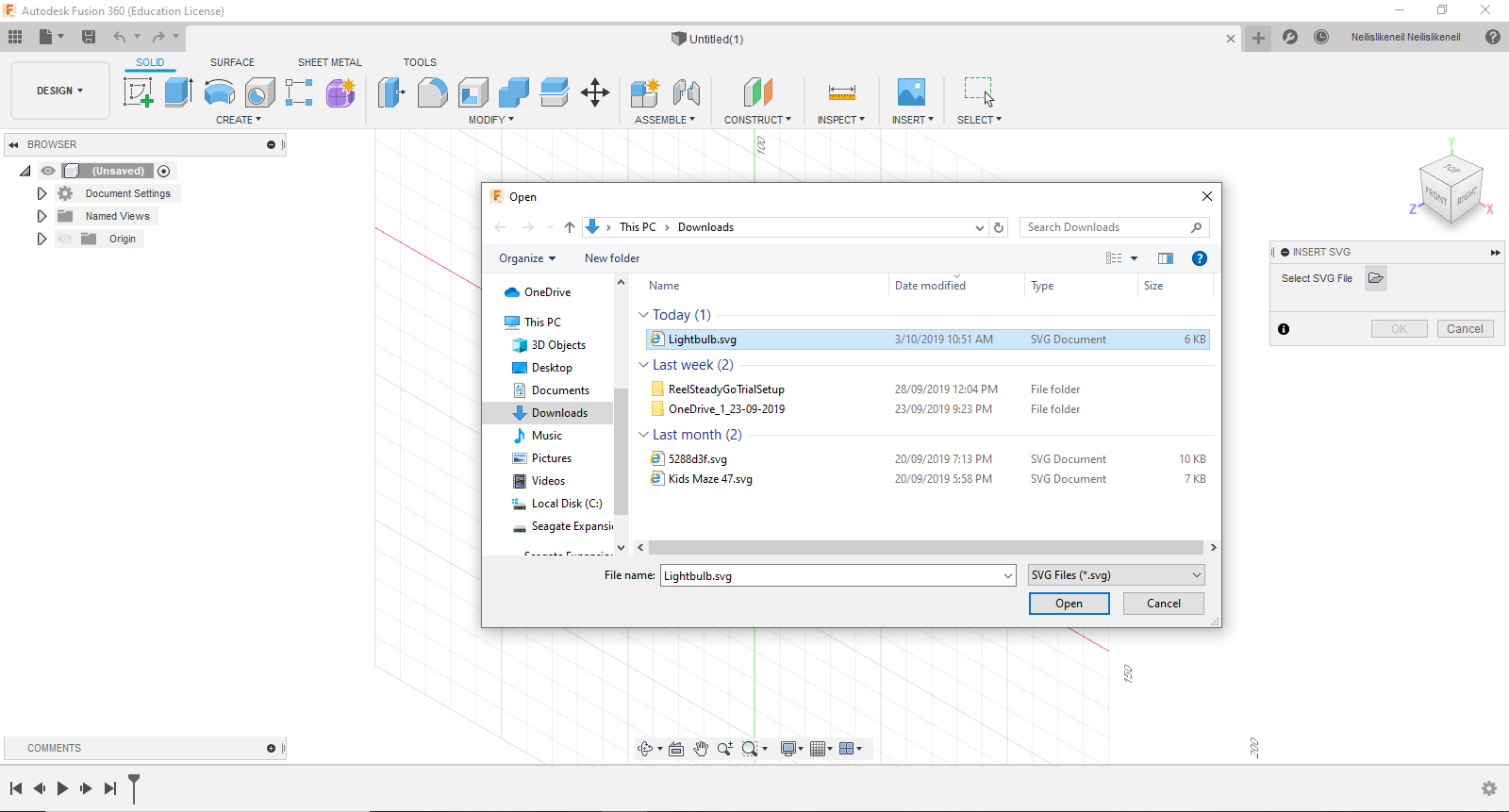Open the Organize dropdown in dialog
The width and height of the screenshot is (1509, 812).
tap(527, 258)
